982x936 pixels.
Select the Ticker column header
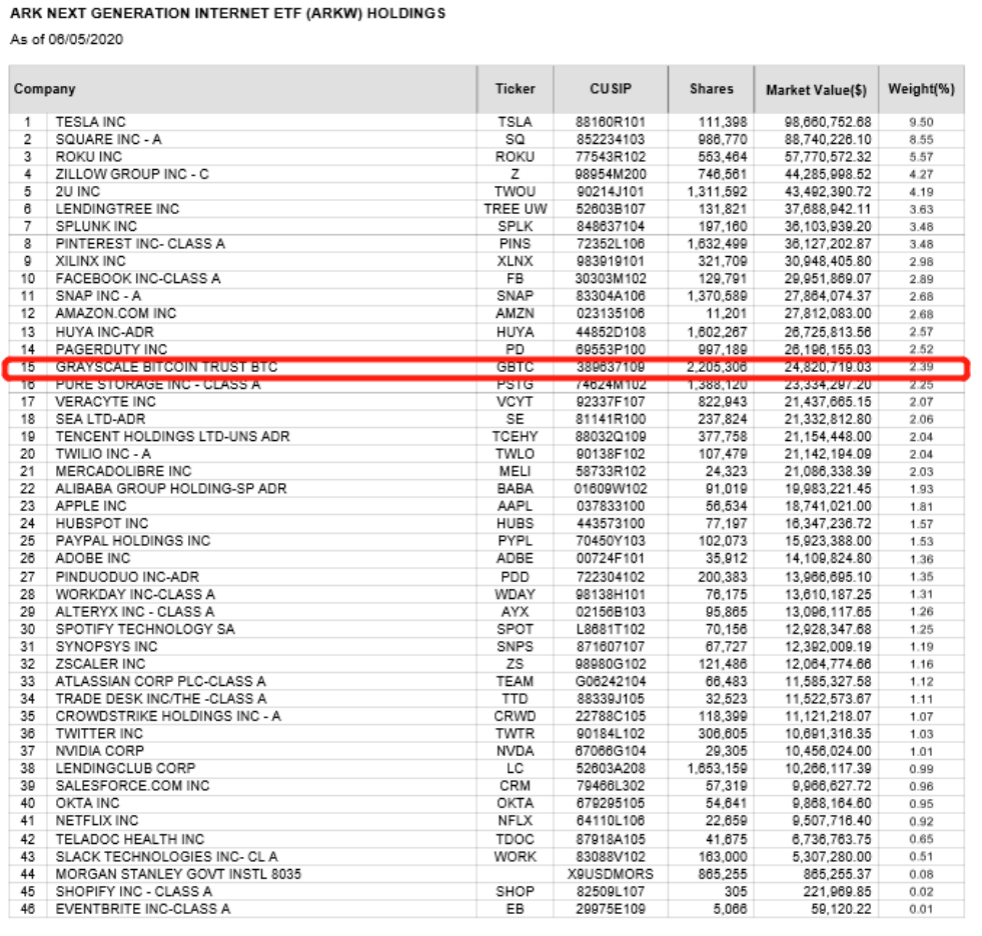(515, 89)
